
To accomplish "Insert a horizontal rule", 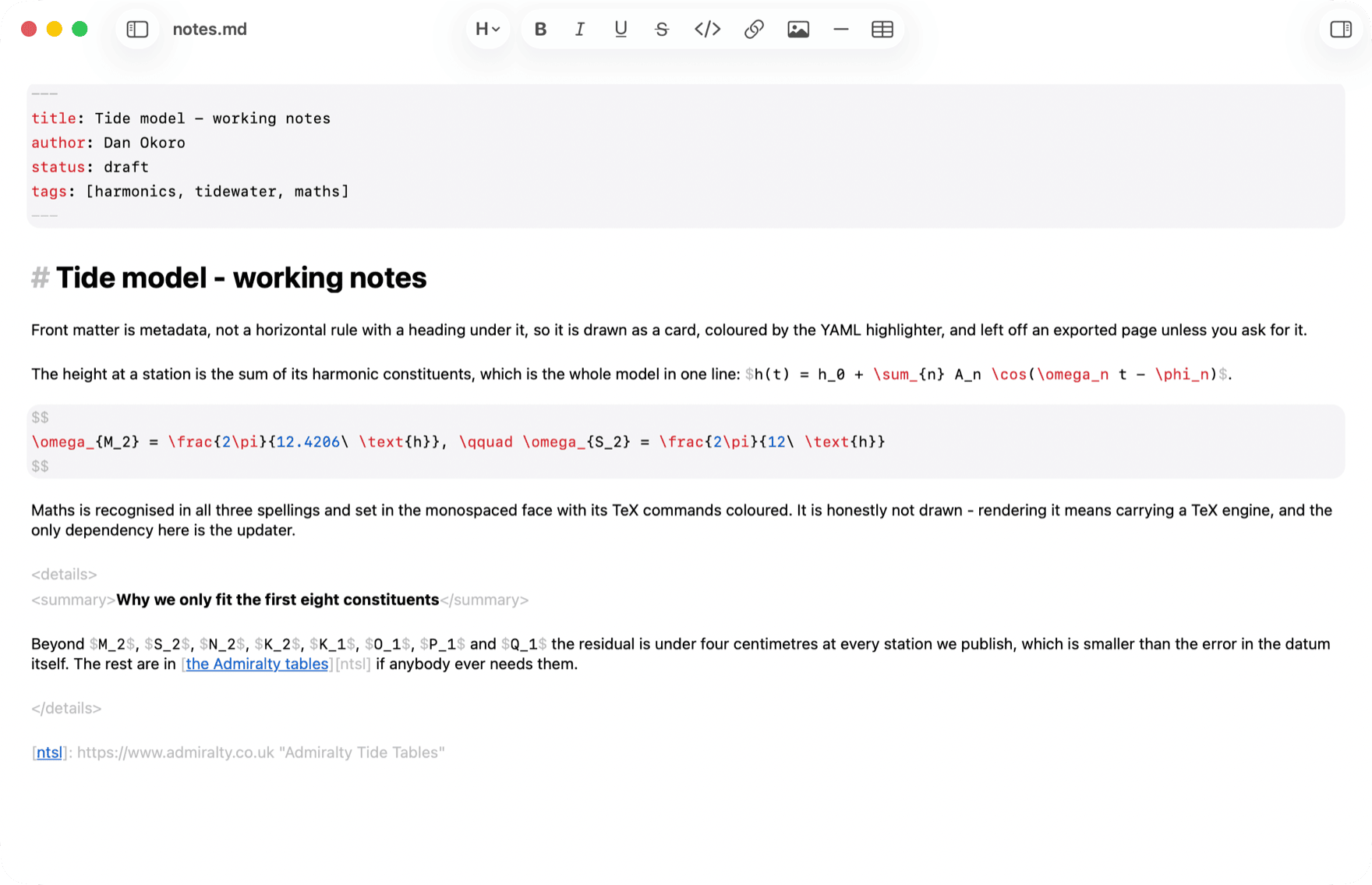I will (840, 30).
